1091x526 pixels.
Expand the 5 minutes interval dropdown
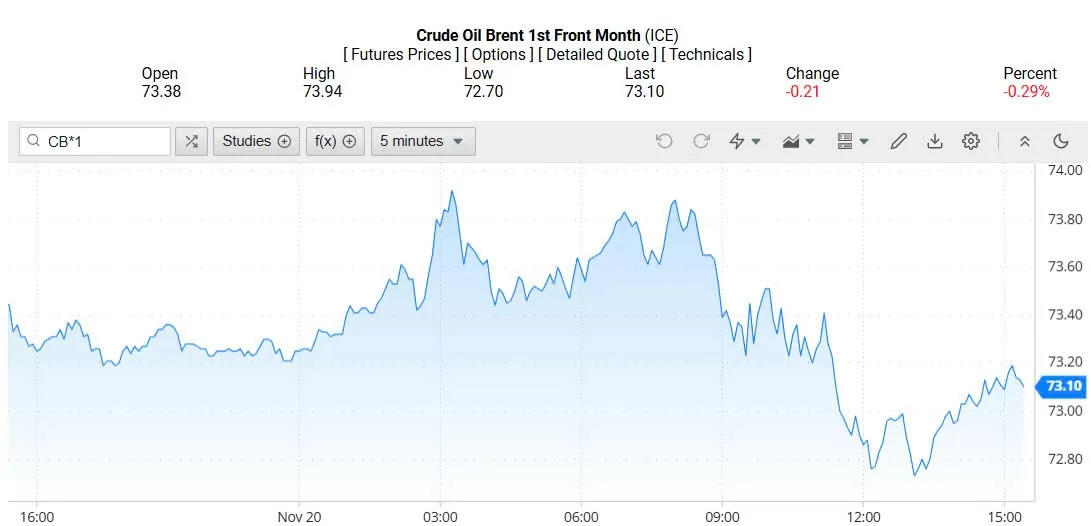(422, 142)
